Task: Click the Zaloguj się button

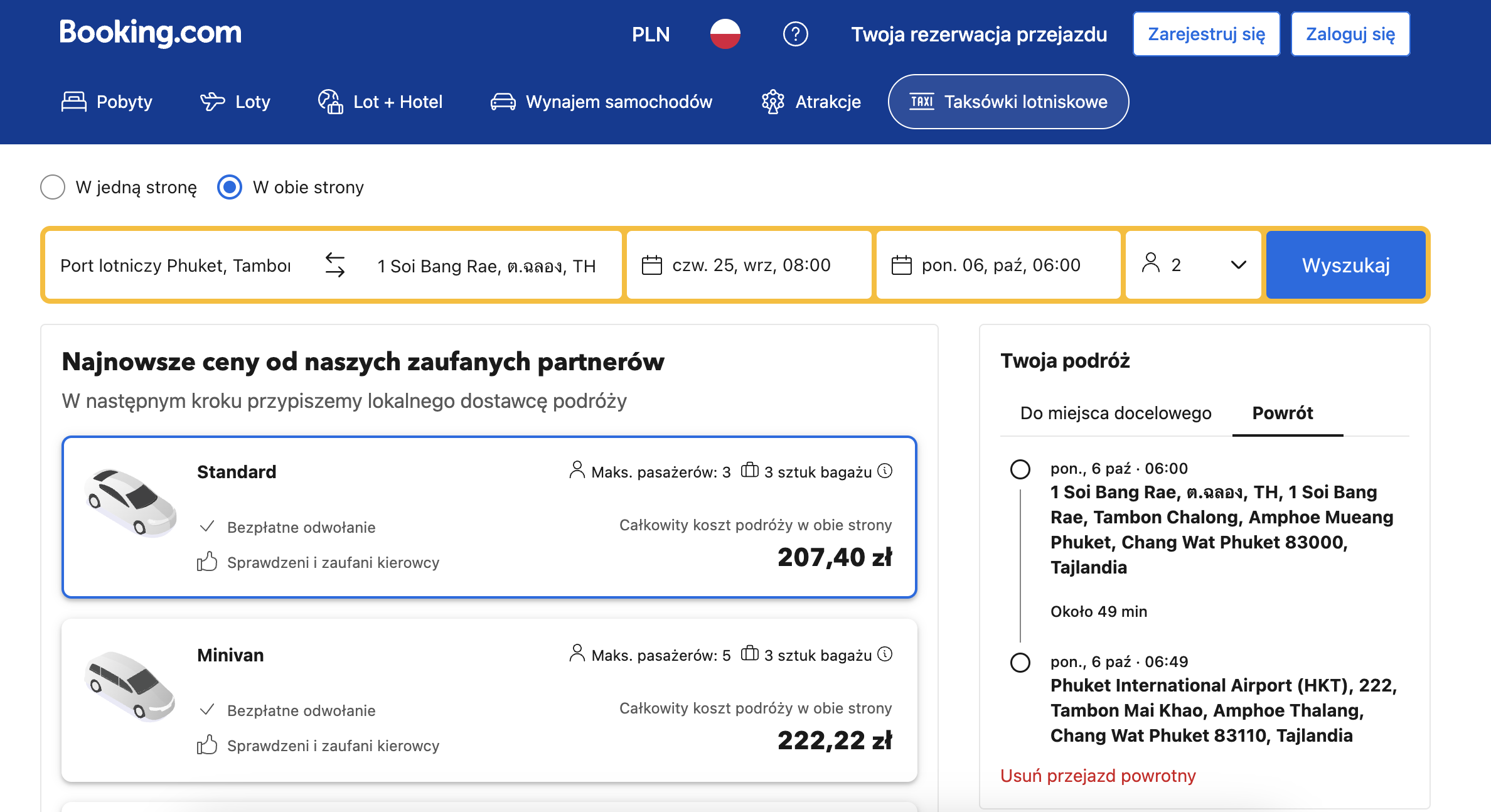Action: click(x=1350, y=34)
